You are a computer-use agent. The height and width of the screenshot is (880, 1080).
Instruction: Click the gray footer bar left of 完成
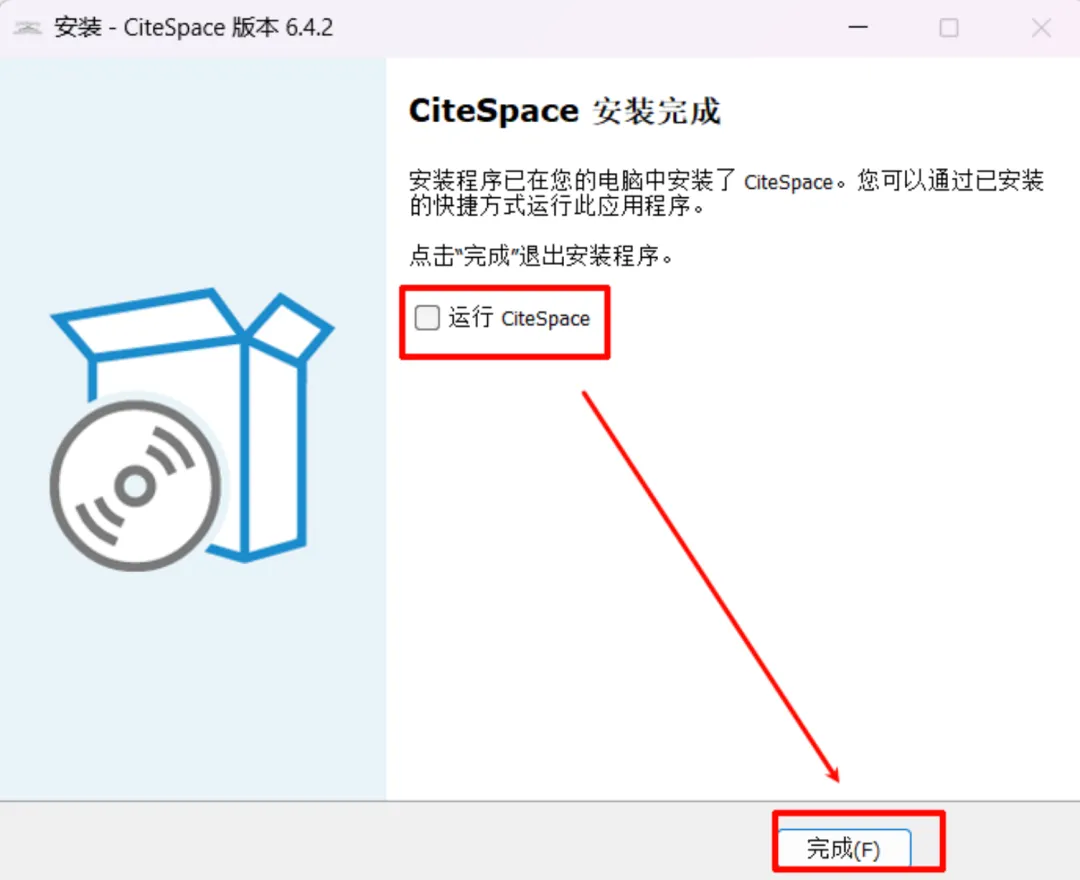386,841
